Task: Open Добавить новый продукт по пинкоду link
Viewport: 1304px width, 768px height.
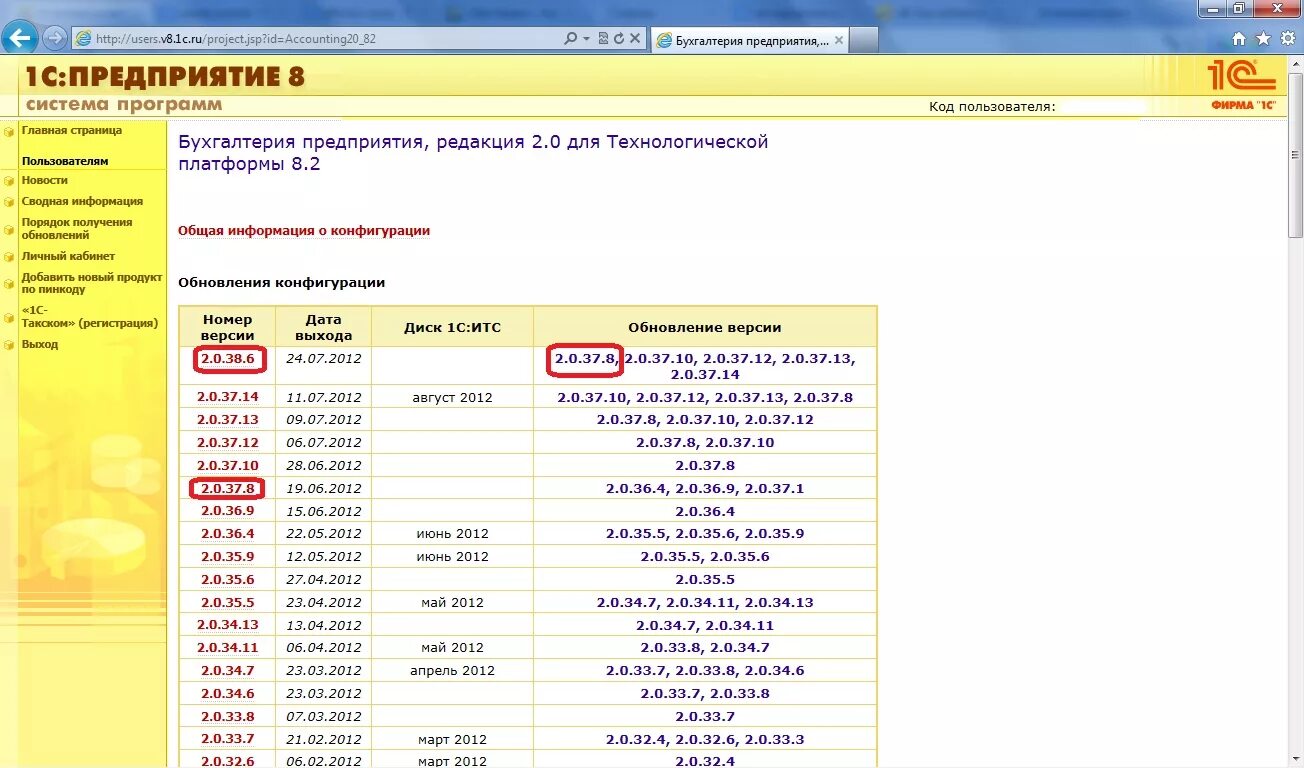Action: 92,283
